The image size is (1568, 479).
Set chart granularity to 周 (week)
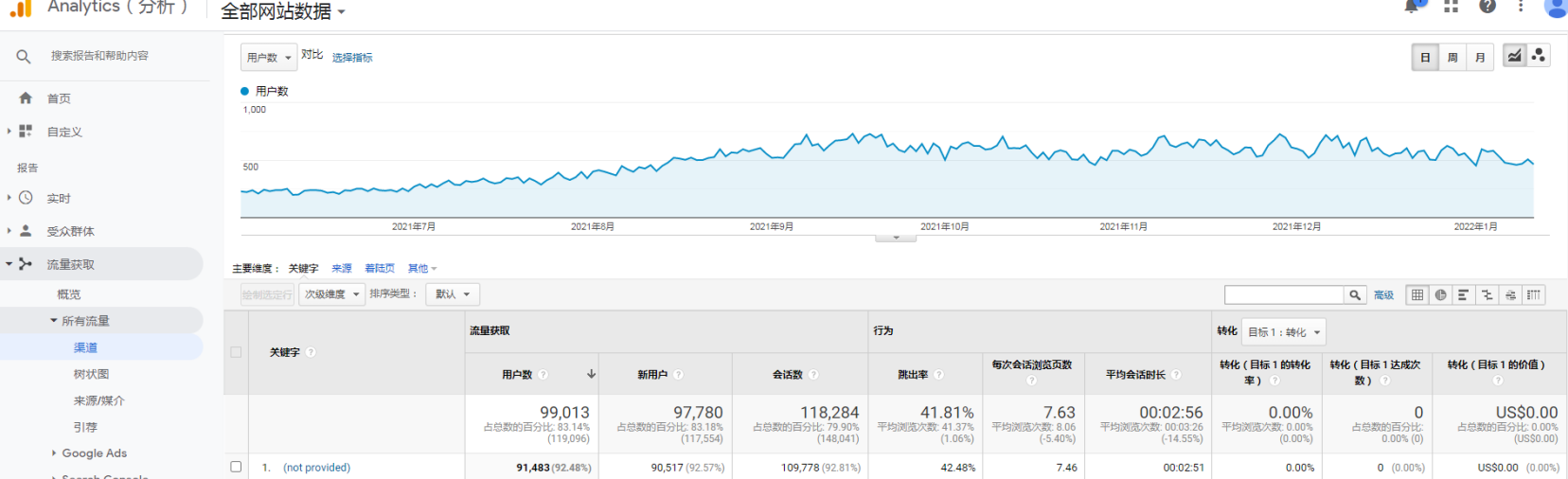click(1452, 58)
